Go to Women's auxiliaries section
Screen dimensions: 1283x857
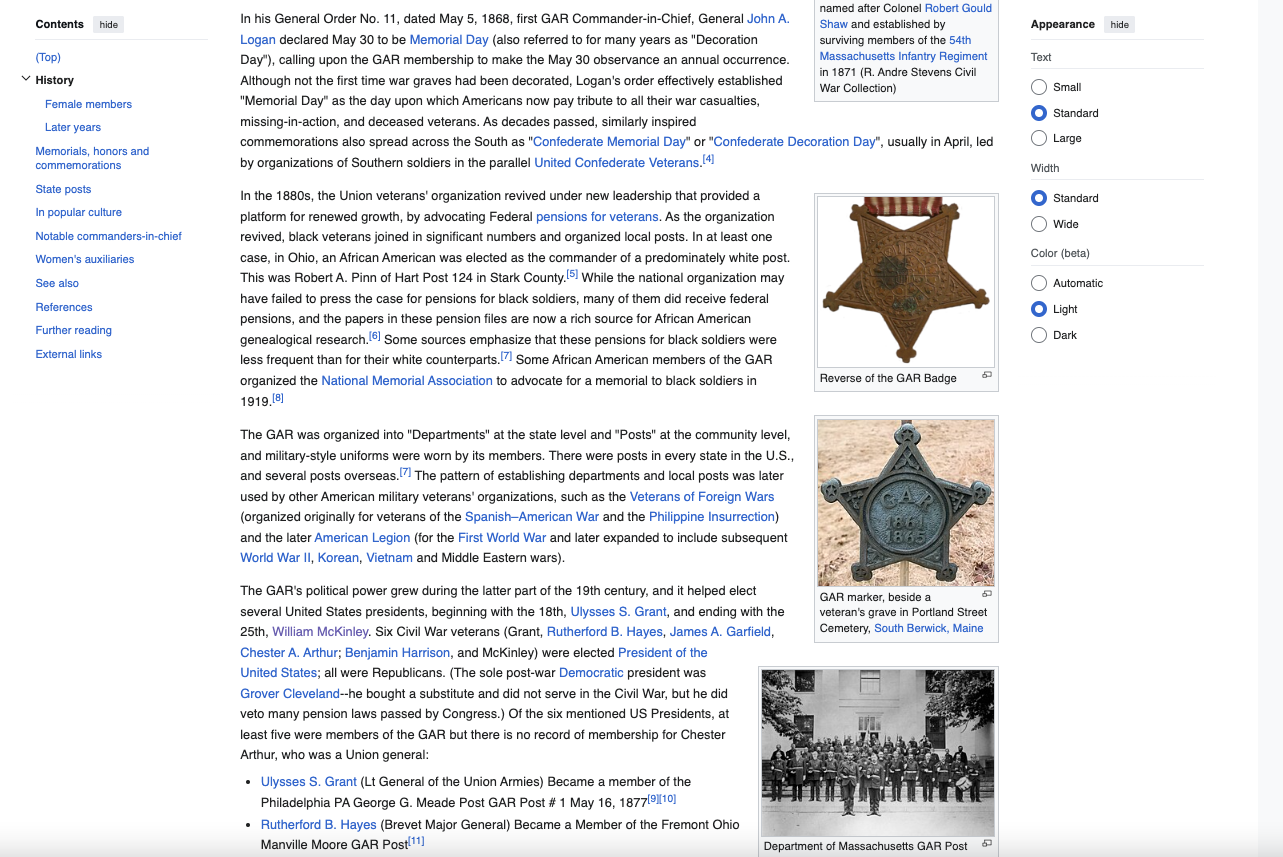coord(85,259)
